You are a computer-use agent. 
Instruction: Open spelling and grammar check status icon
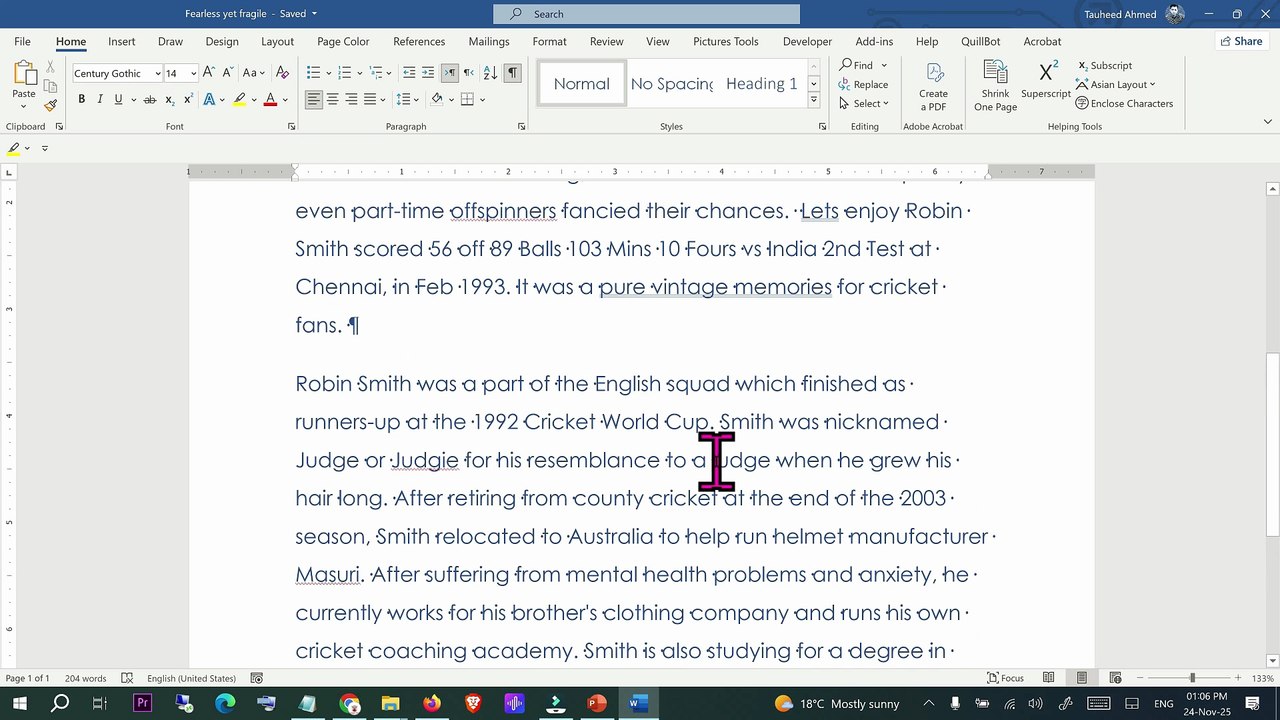127,678
